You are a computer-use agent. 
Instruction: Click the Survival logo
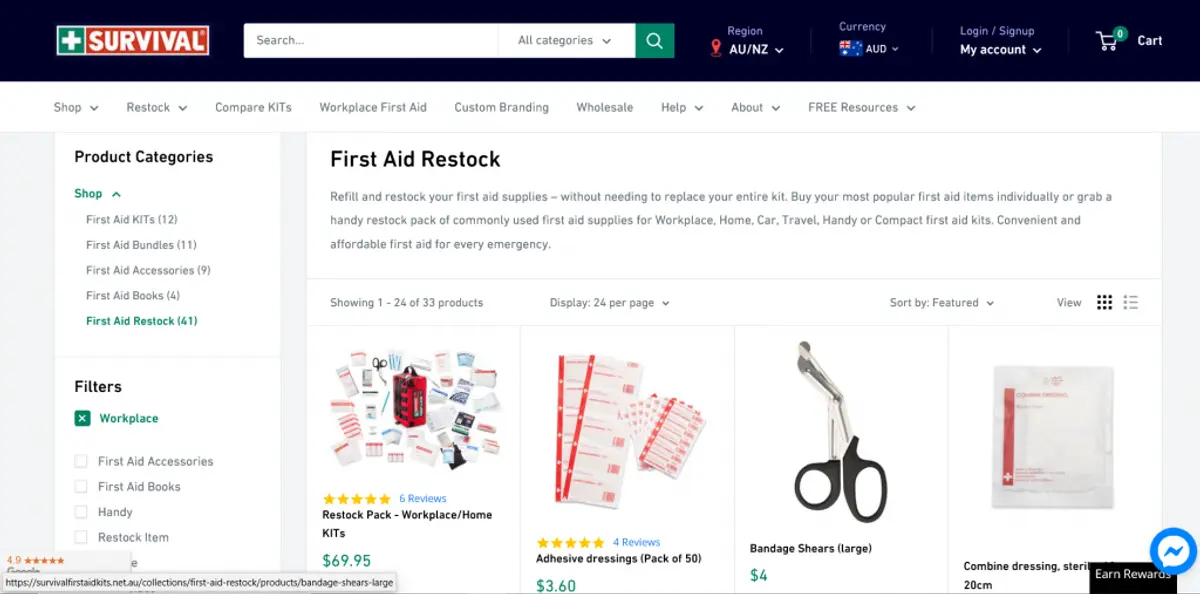tap(133, 41)
